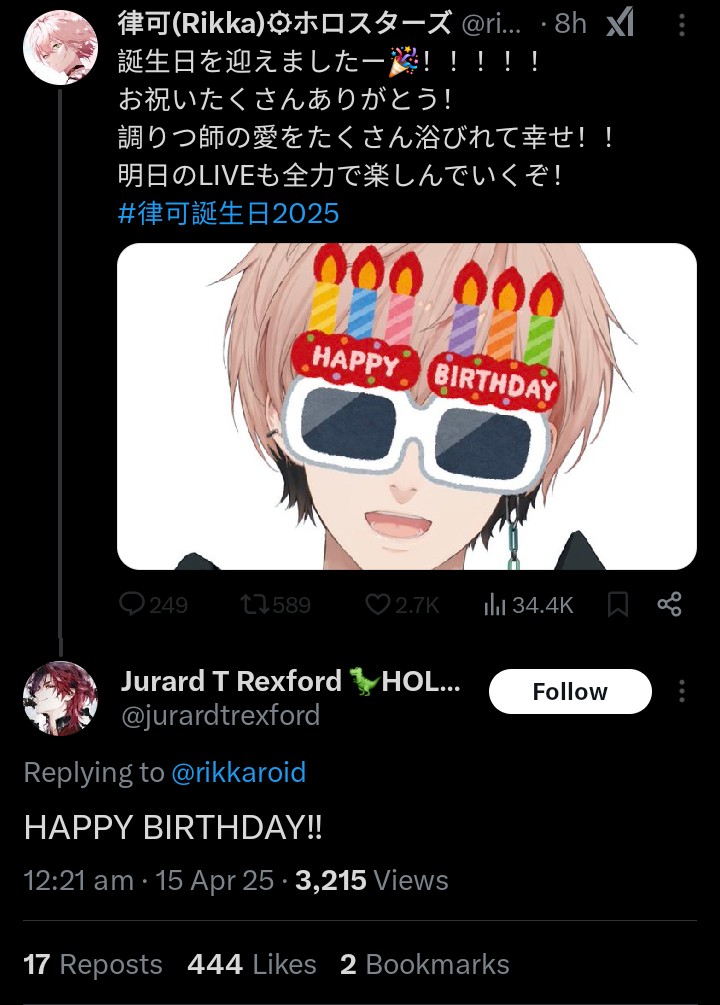Open Rikka's profile avatar
This screenshot has width=720, height=1005.
click(x=60, y=47)
